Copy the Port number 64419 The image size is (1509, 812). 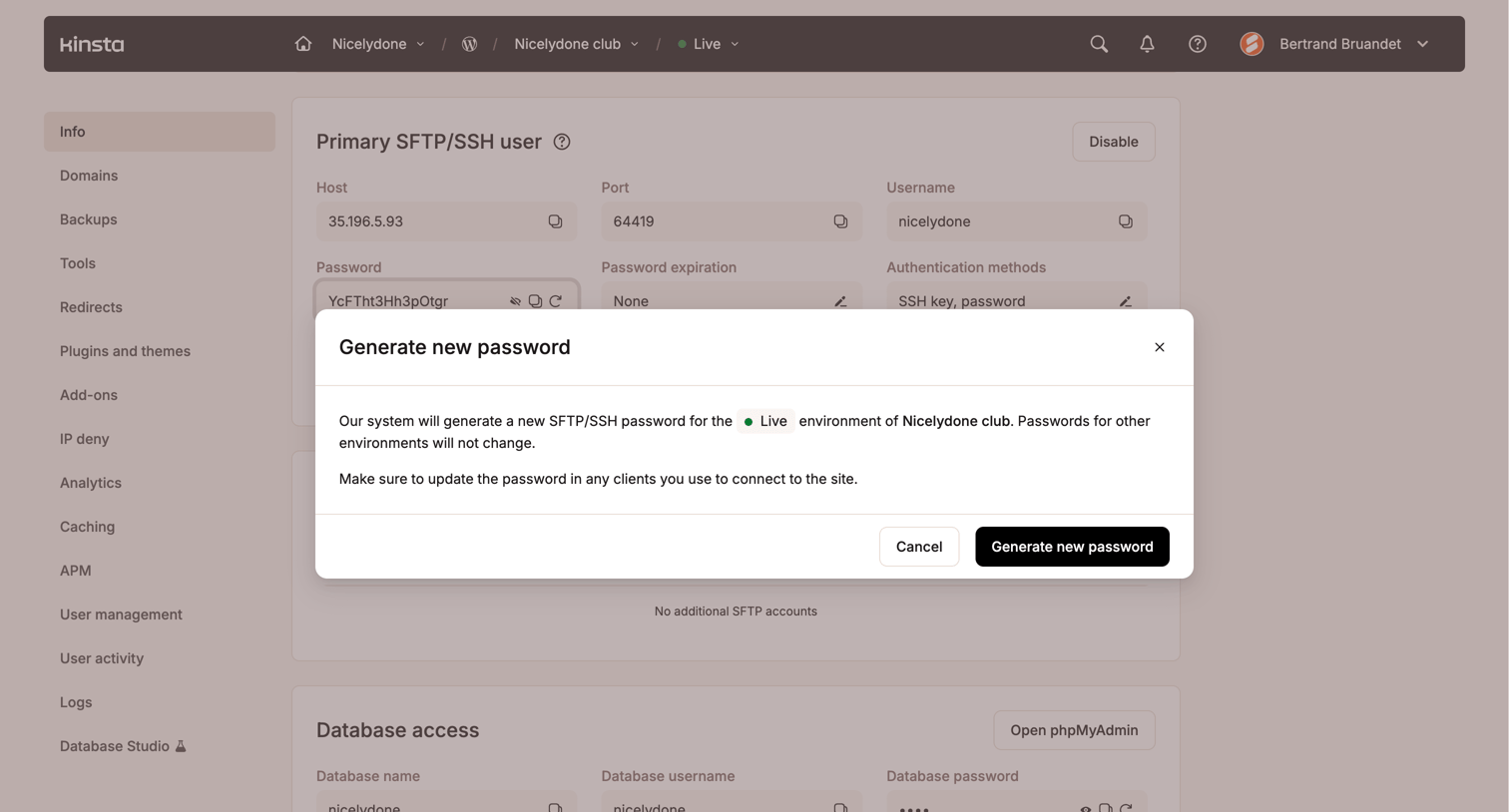(840, 221)
